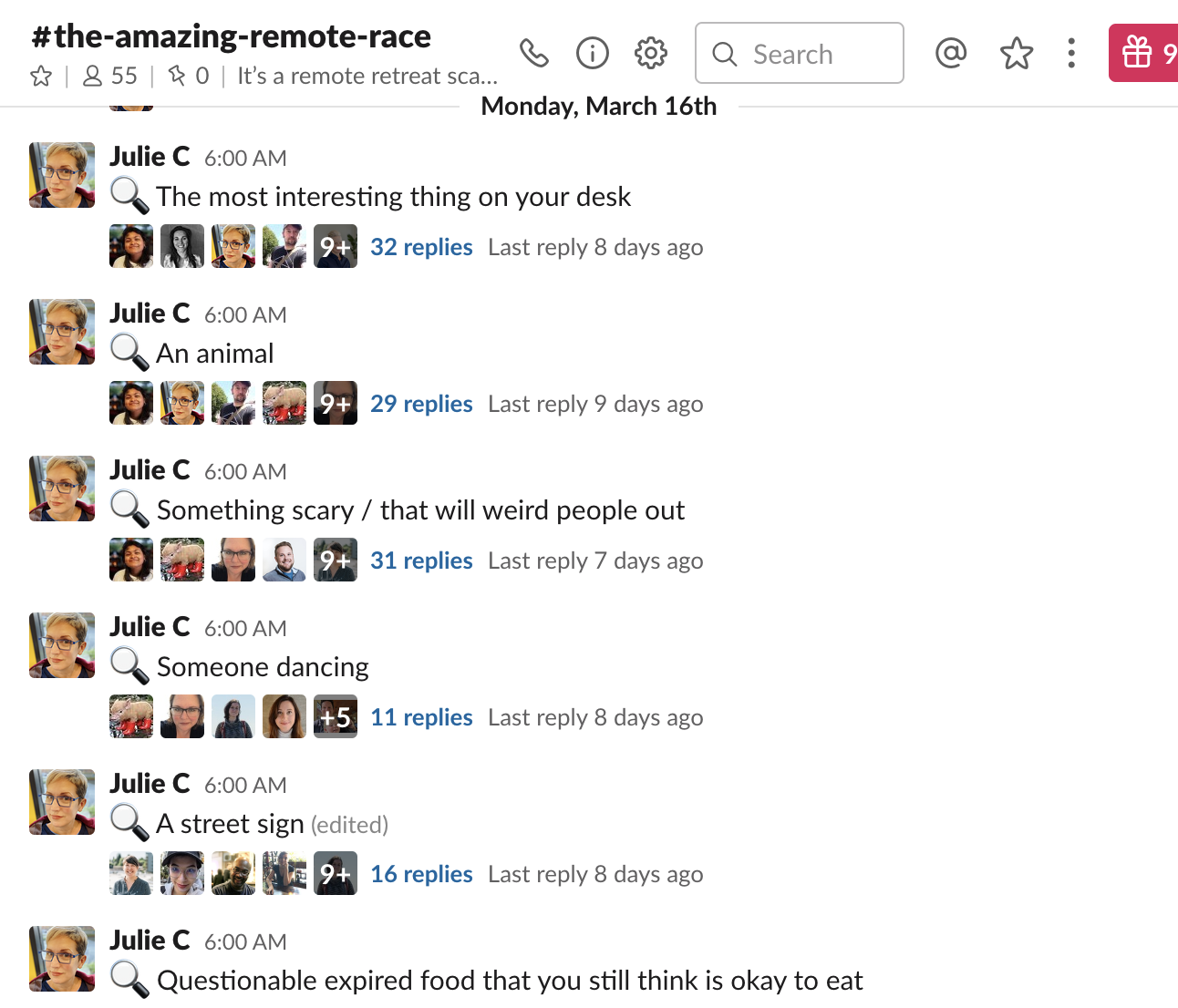View the 0 pinned items

click(x=189, y=76)
